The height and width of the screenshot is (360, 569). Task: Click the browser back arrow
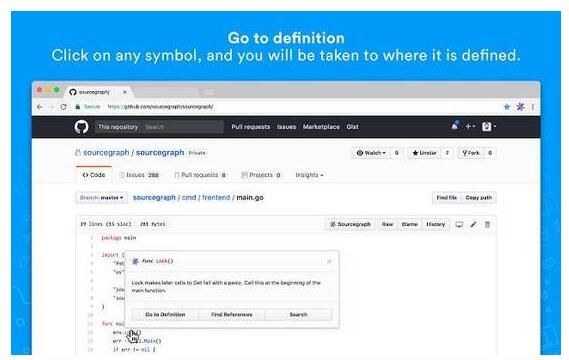[40, 107]
